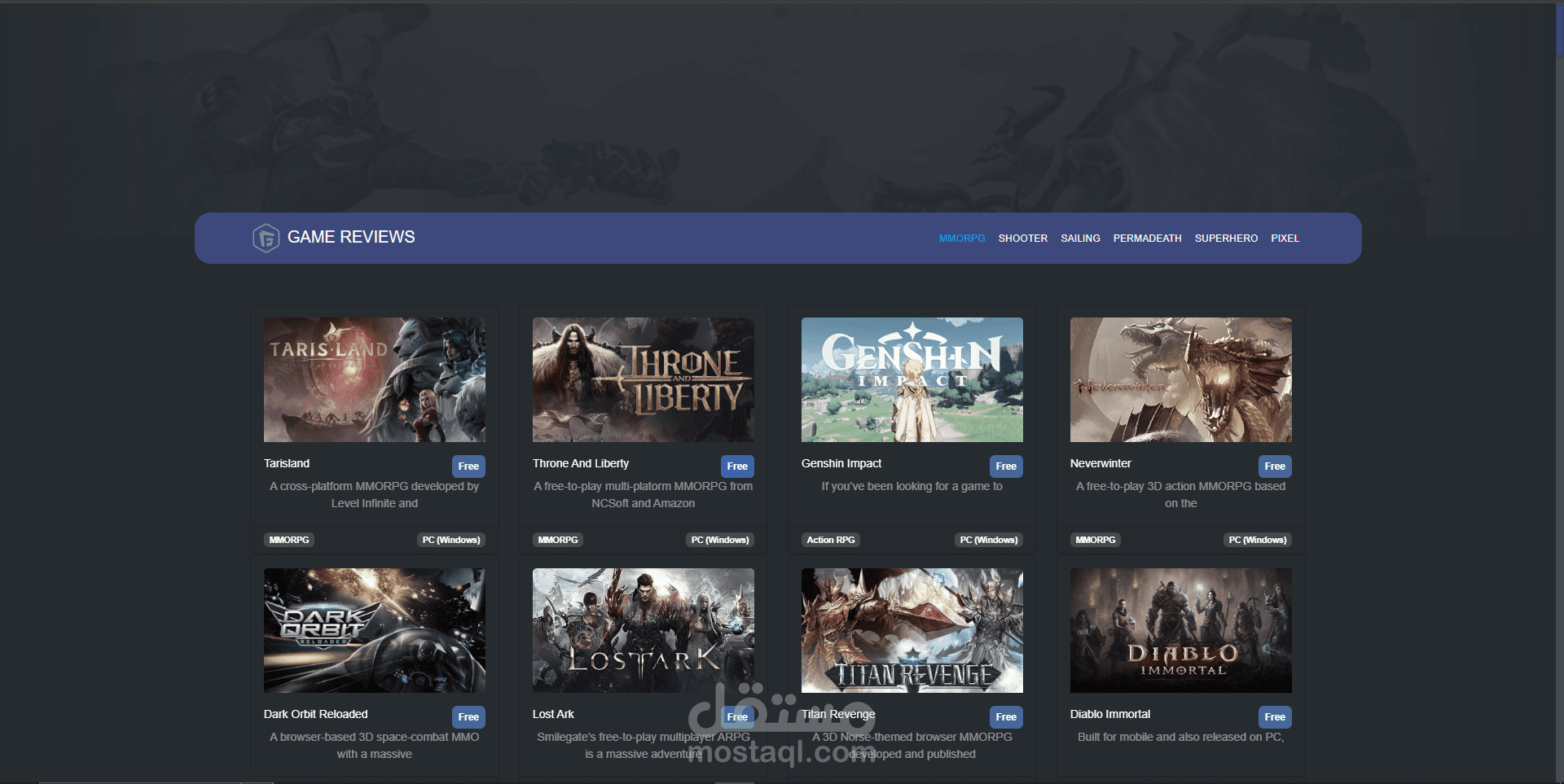Click the Throne And Liberty title
This screenshot has width=1564, height=784.
(x=581, y=463)
